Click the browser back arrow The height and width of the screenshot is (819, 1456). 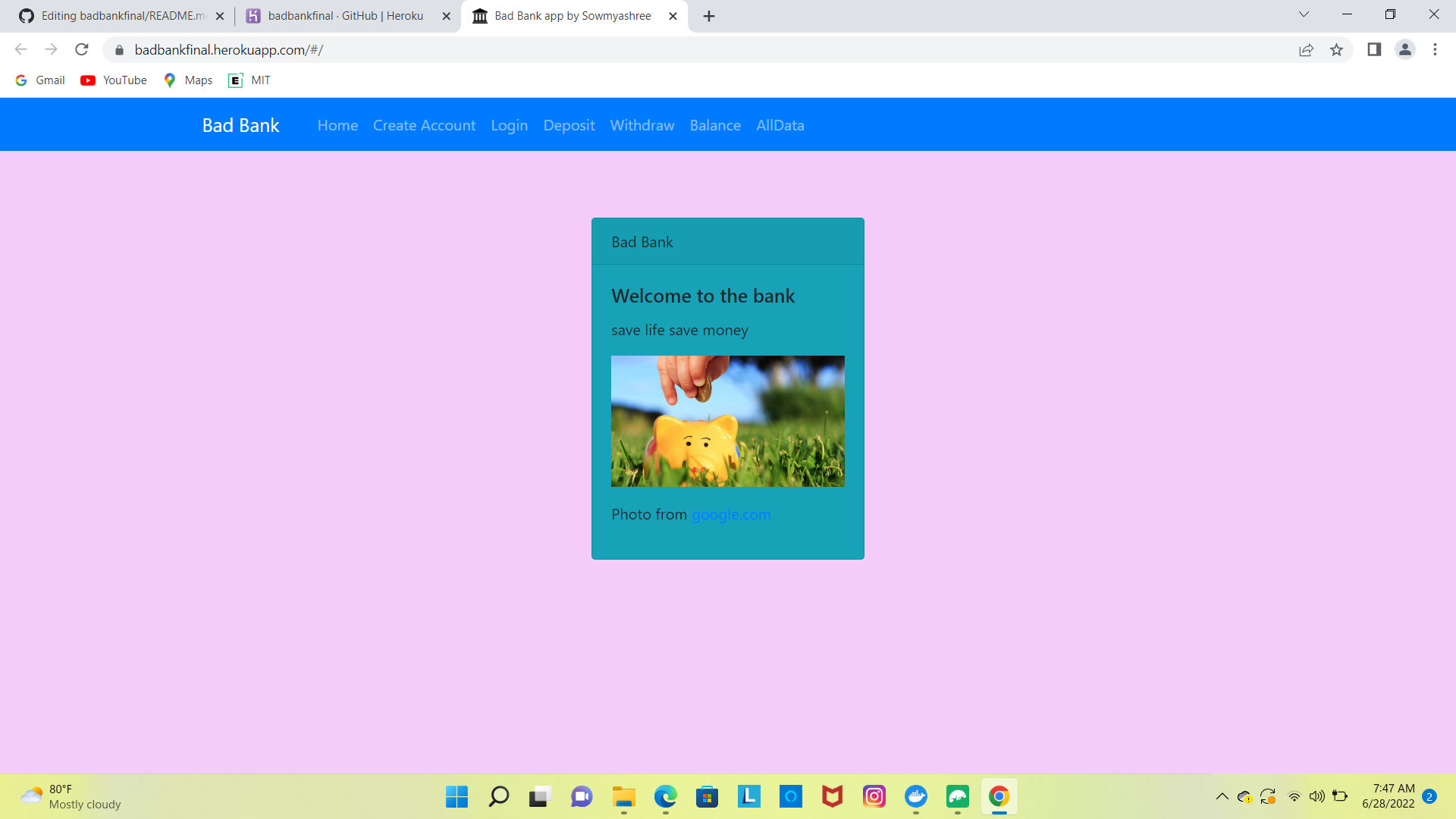point(20,49)
